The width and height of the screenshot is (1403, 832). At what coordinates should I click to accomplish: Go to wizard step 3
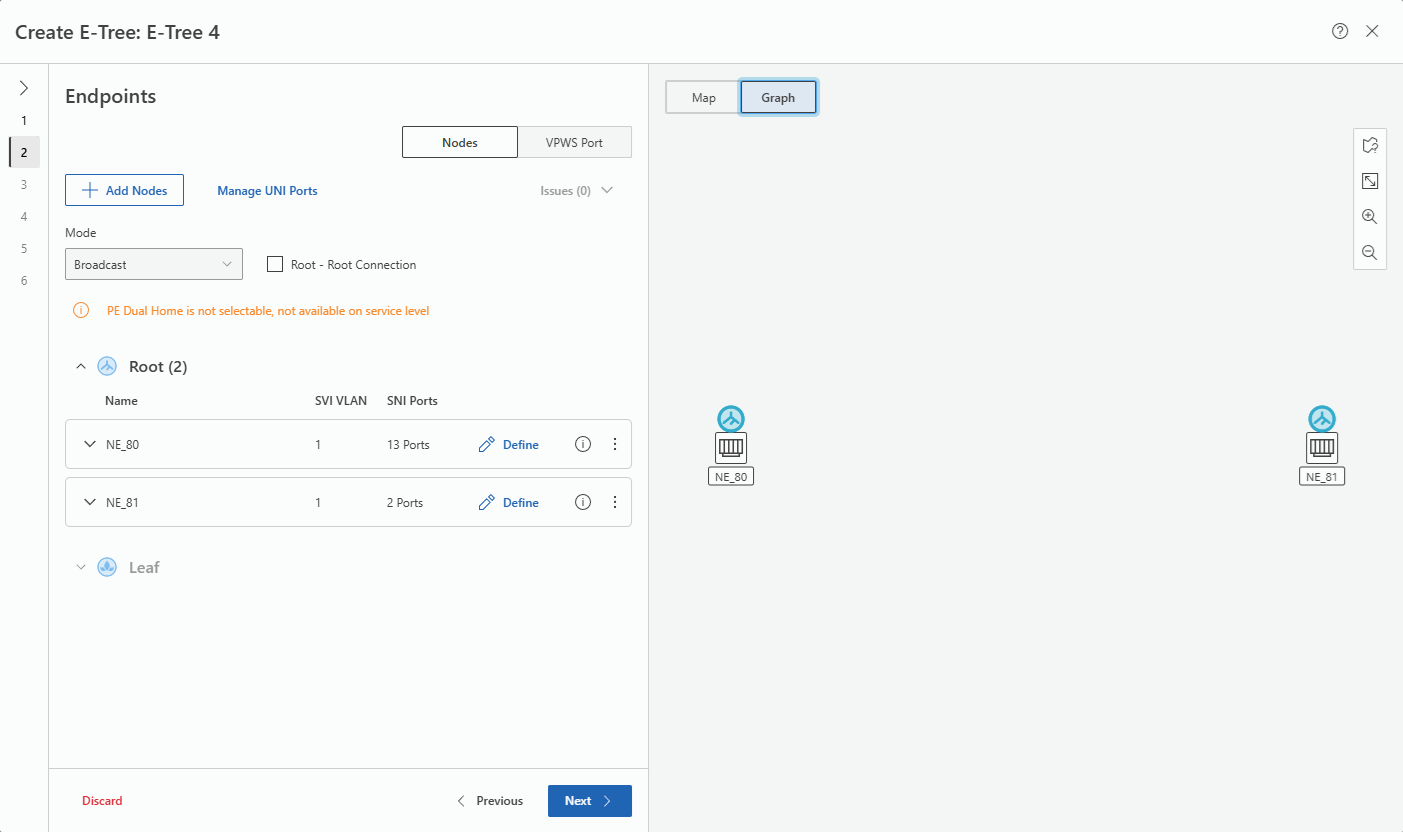[24, 184]
